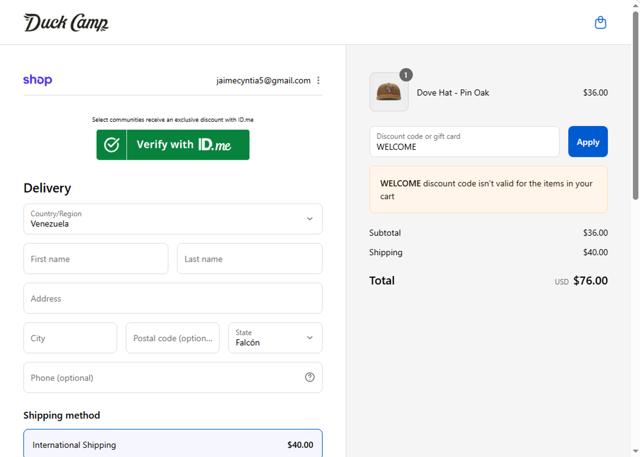Open the shopping bag cart icon

click(x=600, y=22)
